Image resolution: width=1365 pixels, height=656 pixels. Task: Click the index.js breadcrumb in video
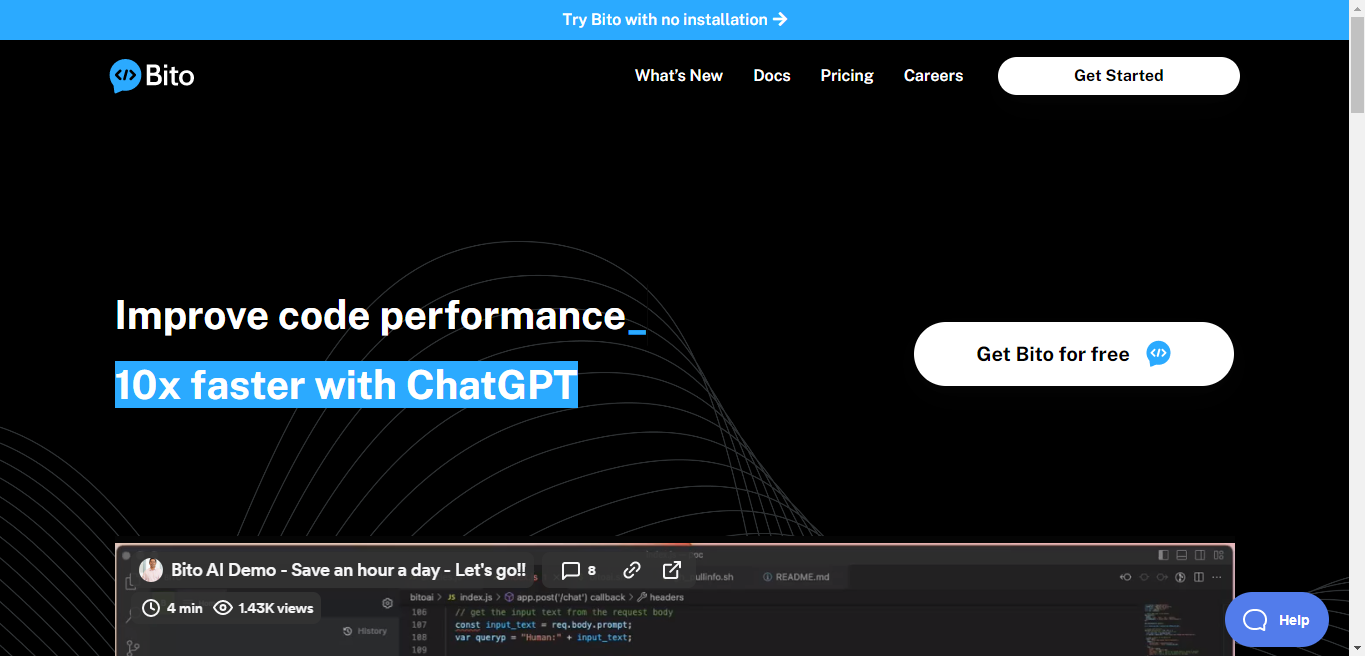[472, 597]
